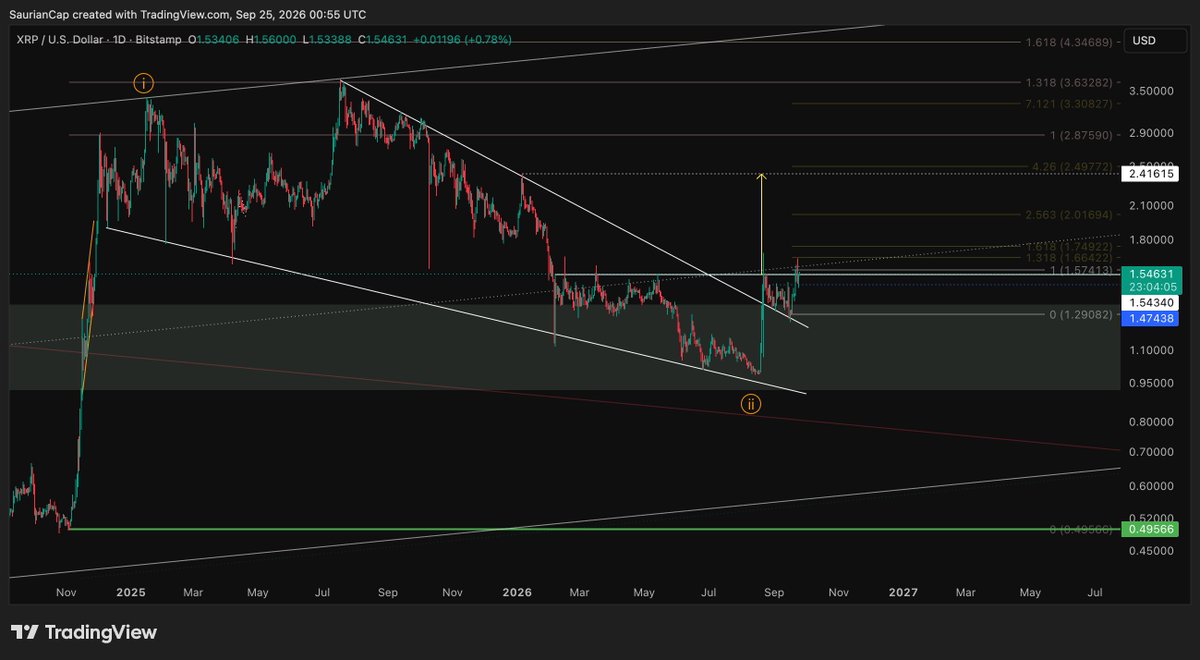Click the 0.60000 price axis tick
The image size is (1200, 660).
click(1152, 487)
